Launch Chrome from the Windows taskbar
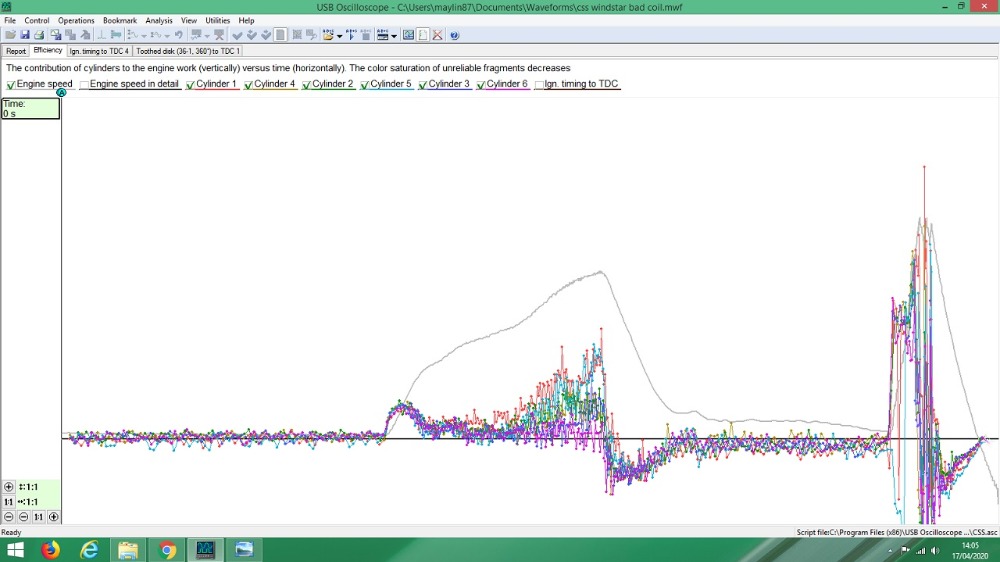Screen dimensions: 1000x562 pos(167,550)
